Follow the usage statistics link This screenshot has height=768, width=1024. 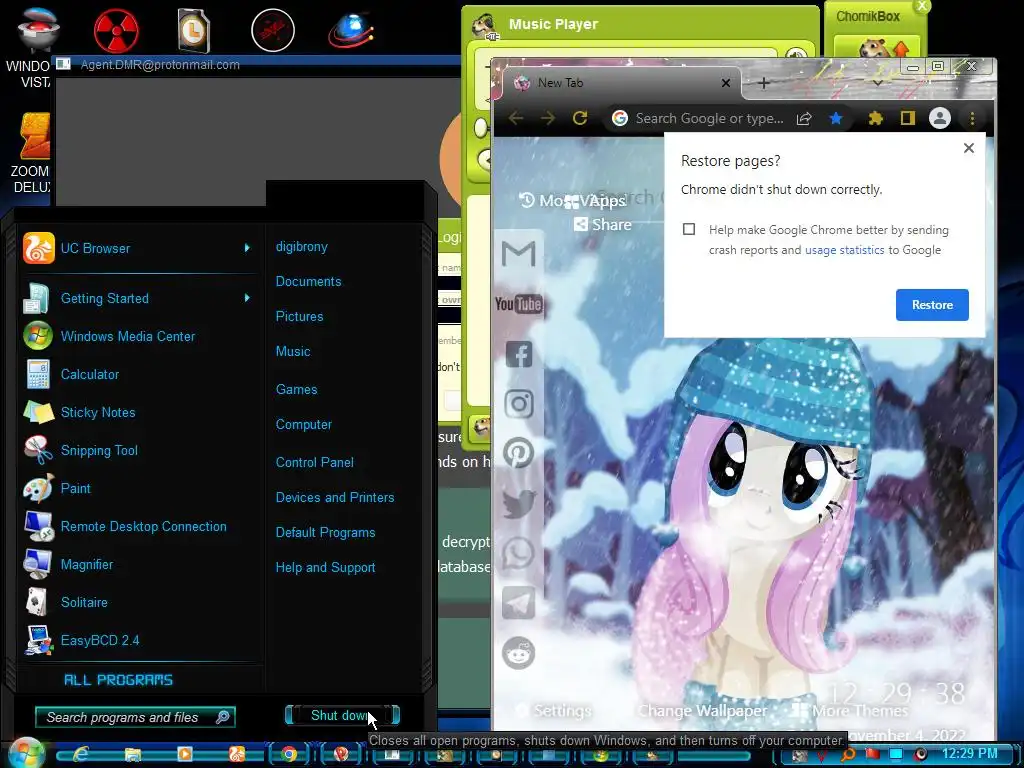[844, 250]
